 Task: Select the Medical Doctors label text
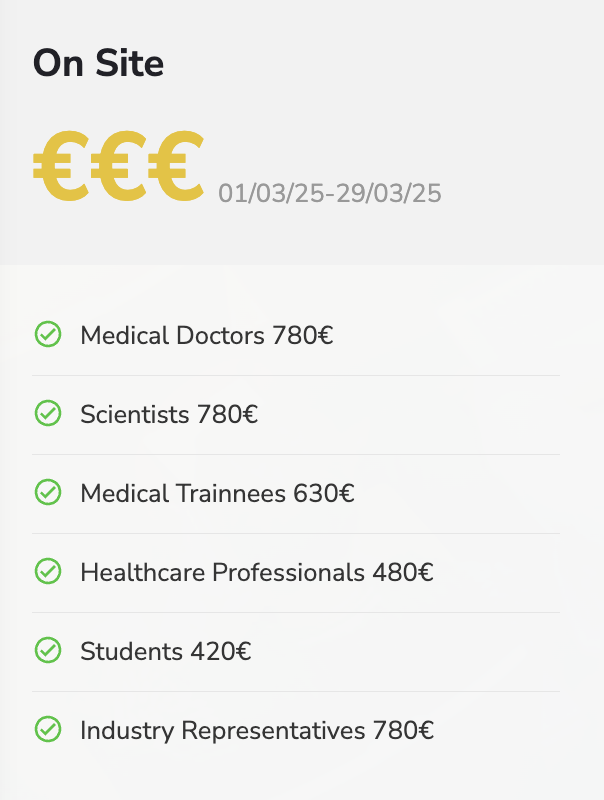click(173, 335)
